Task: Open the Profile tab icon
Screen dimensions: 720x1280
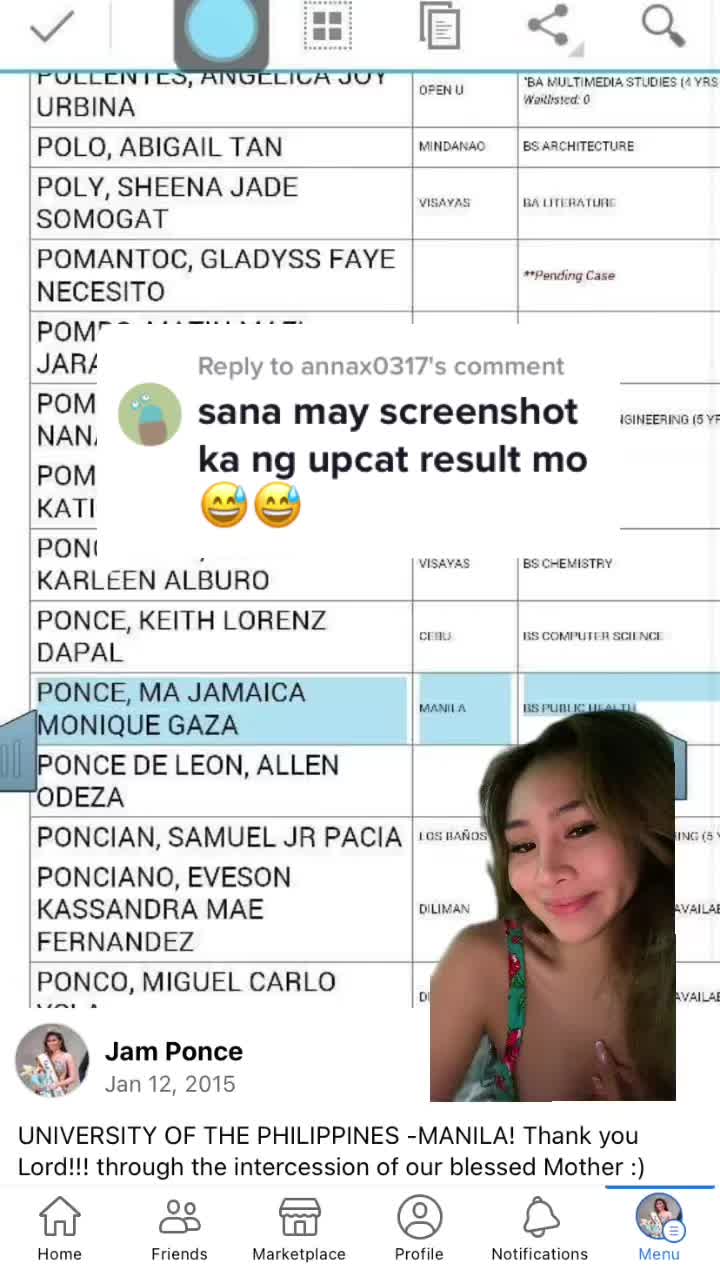Action: click(x=419, y=1230)
